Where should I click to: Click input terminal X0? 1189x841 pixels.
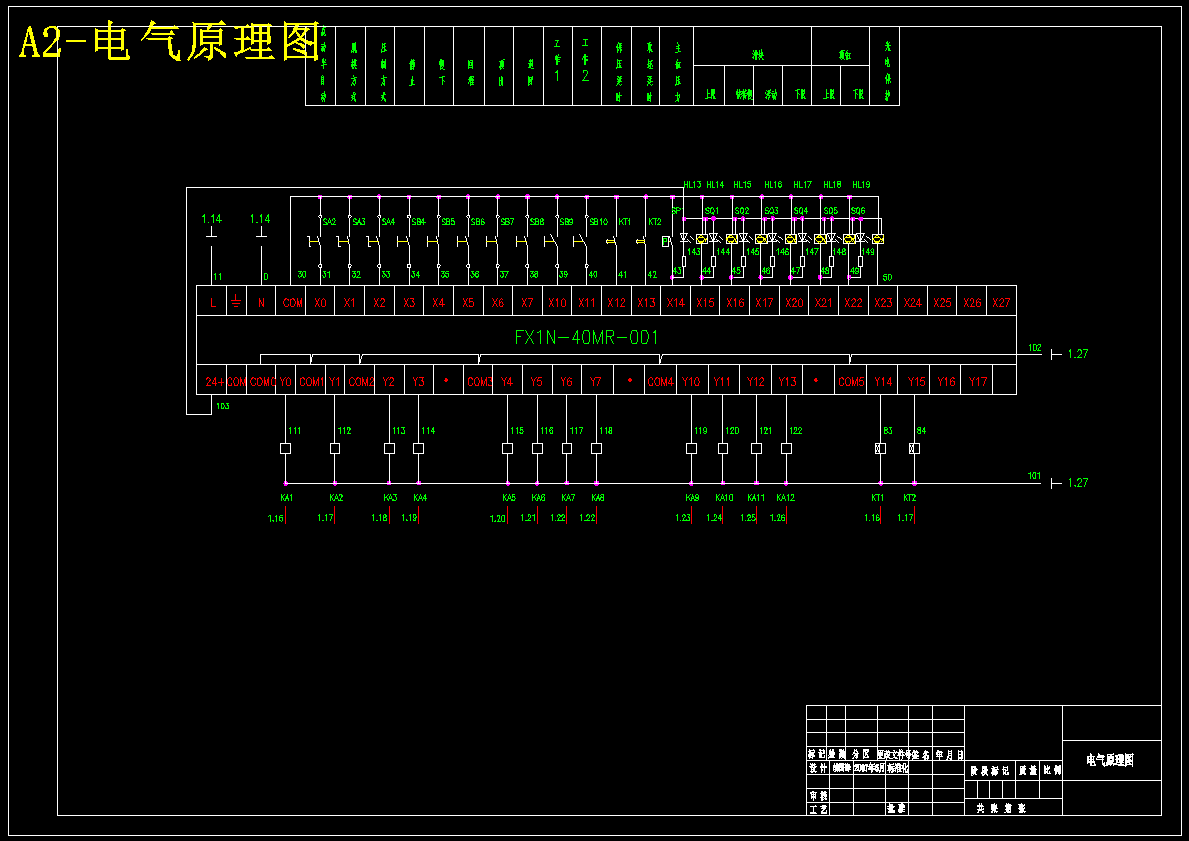(320, 303)
